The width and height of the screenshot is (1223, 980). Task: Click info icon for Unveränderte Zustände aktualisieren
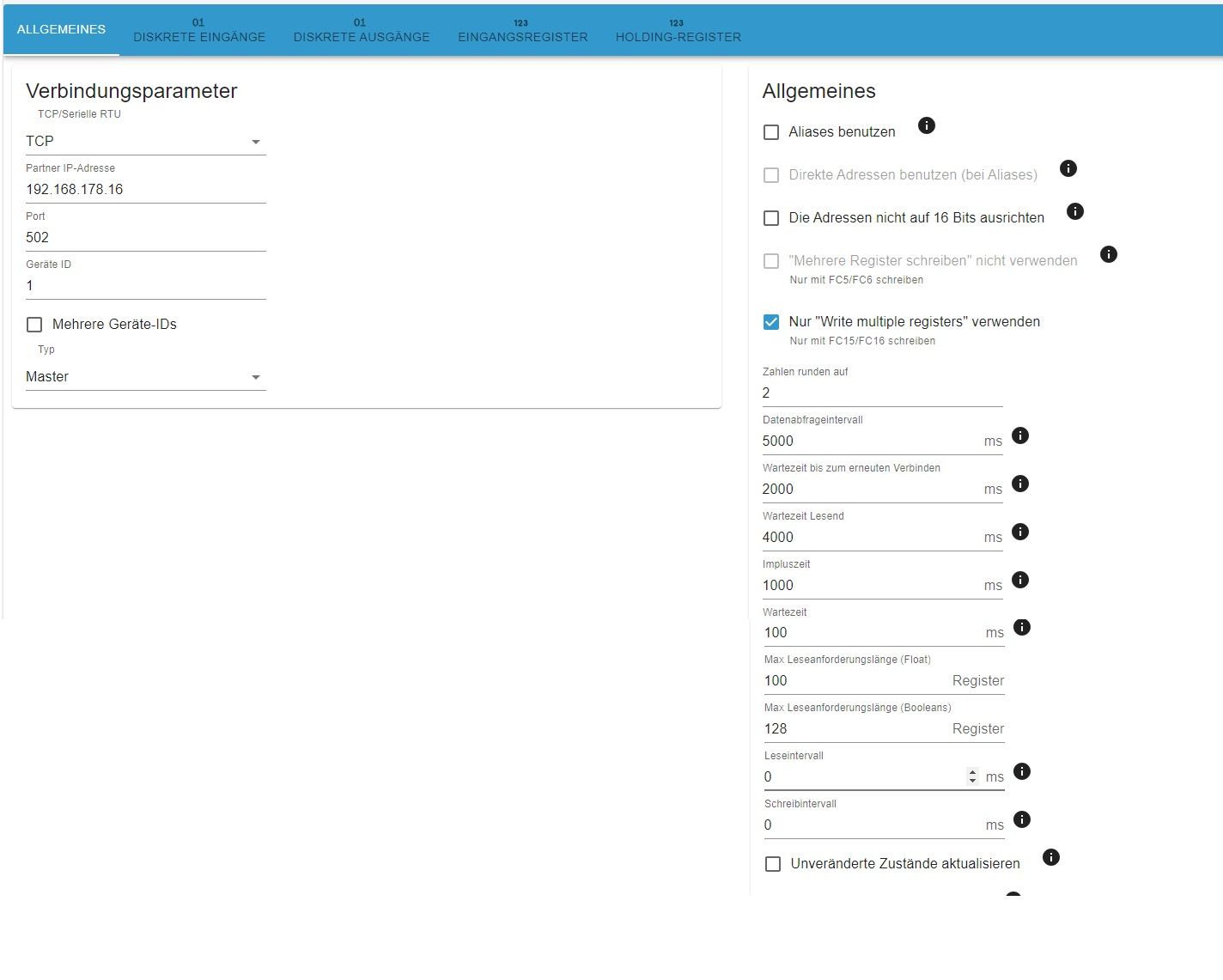[1050, 857]
